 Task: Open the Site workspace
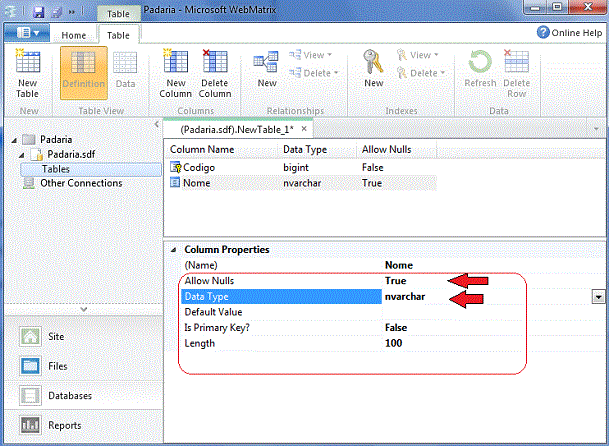56,336
